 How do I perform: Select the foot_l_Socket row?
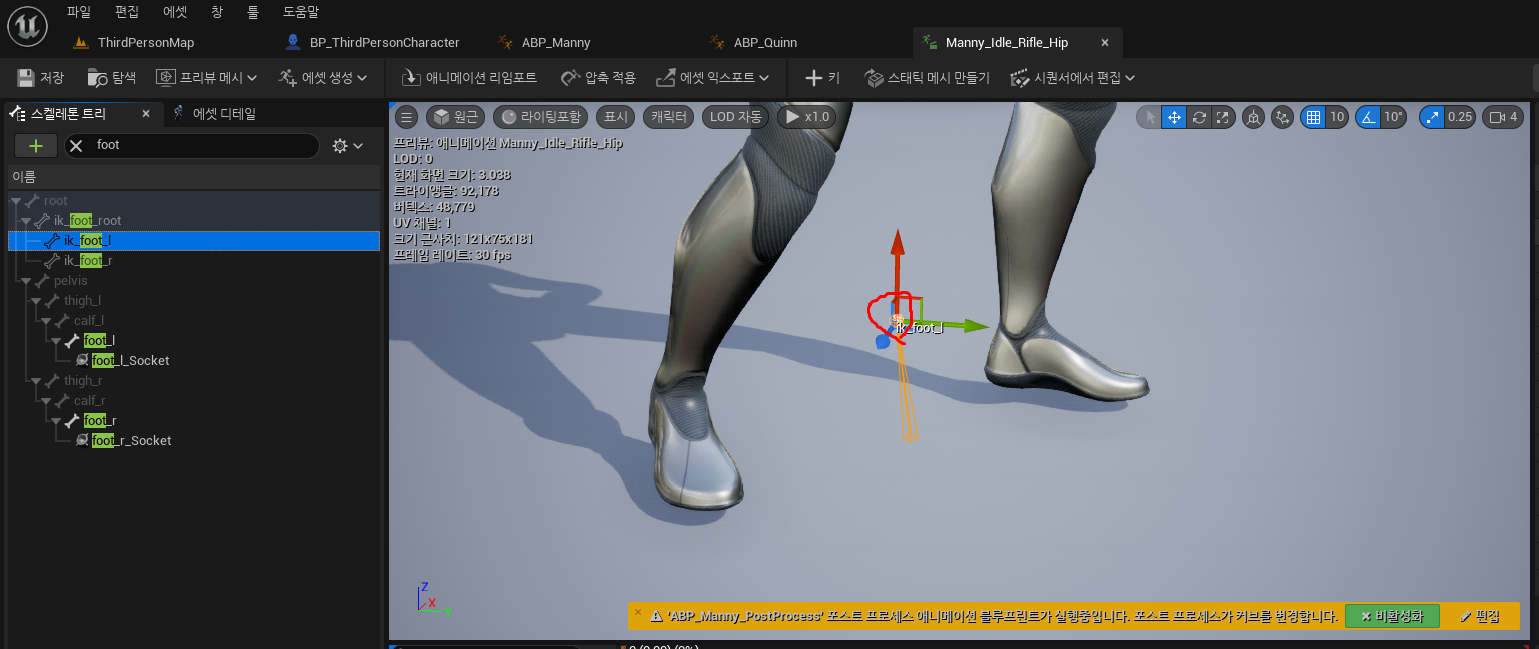tap(193, 360)
